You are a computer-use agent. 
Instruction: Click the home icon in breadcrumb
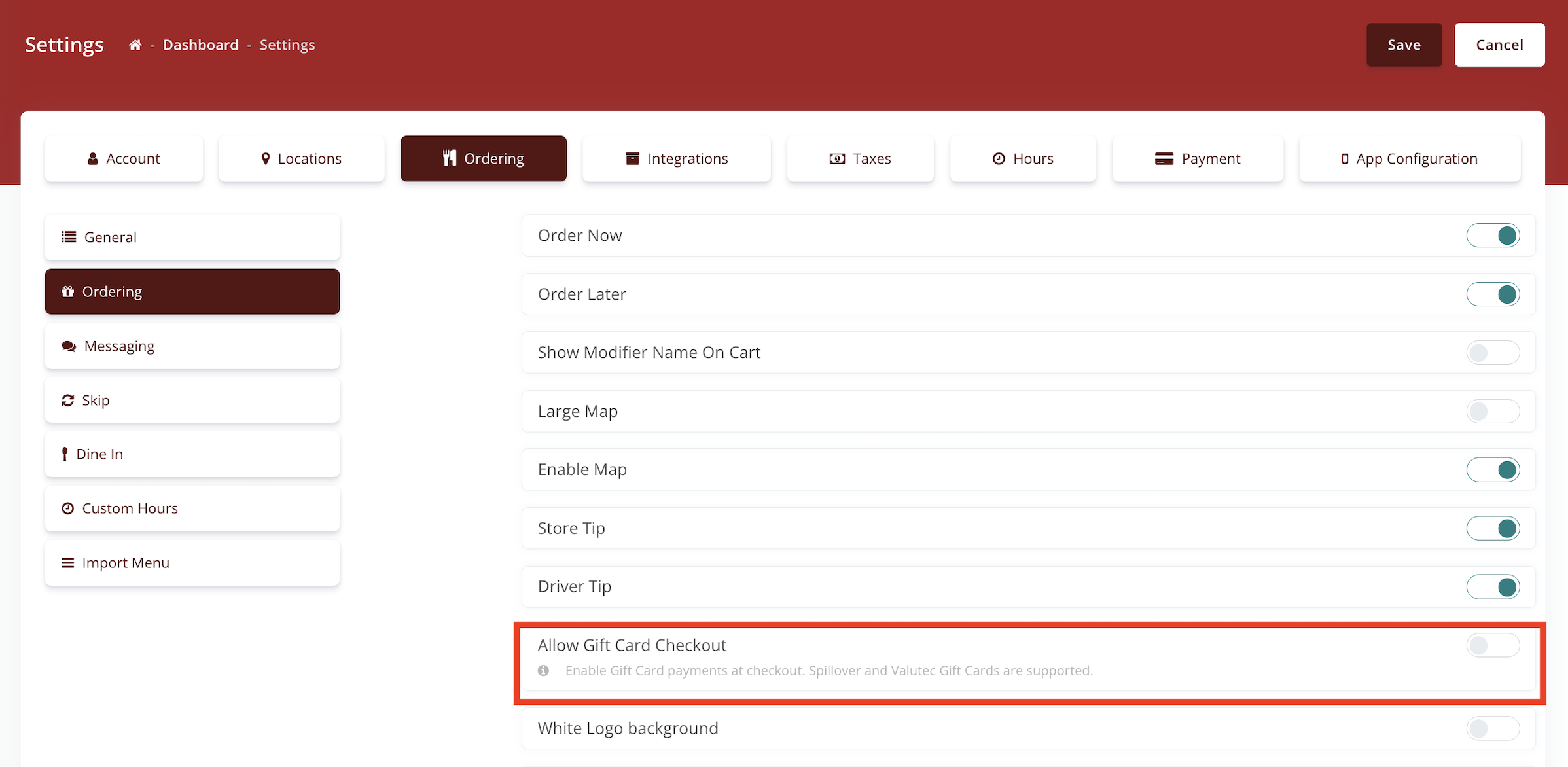(x=135, y=45)
